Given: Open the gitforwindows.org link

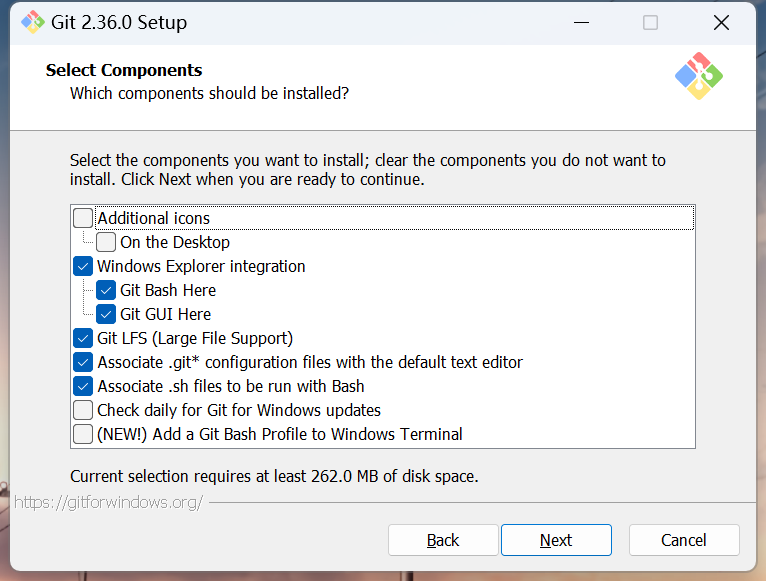Looking at the screenshot, I should click(108, 502).
